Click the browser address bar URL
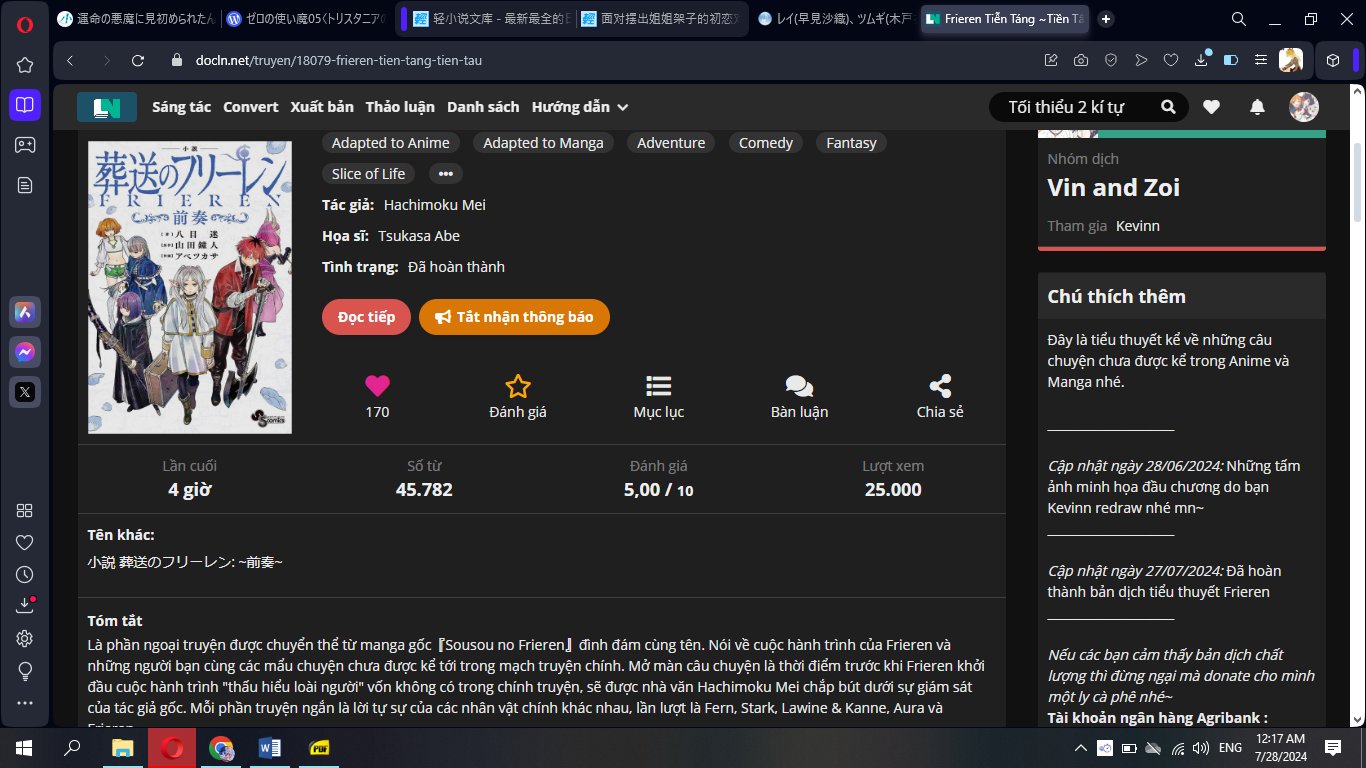Image resolution: width=1366 pixels, height=768 pixels. pos(340,60)
